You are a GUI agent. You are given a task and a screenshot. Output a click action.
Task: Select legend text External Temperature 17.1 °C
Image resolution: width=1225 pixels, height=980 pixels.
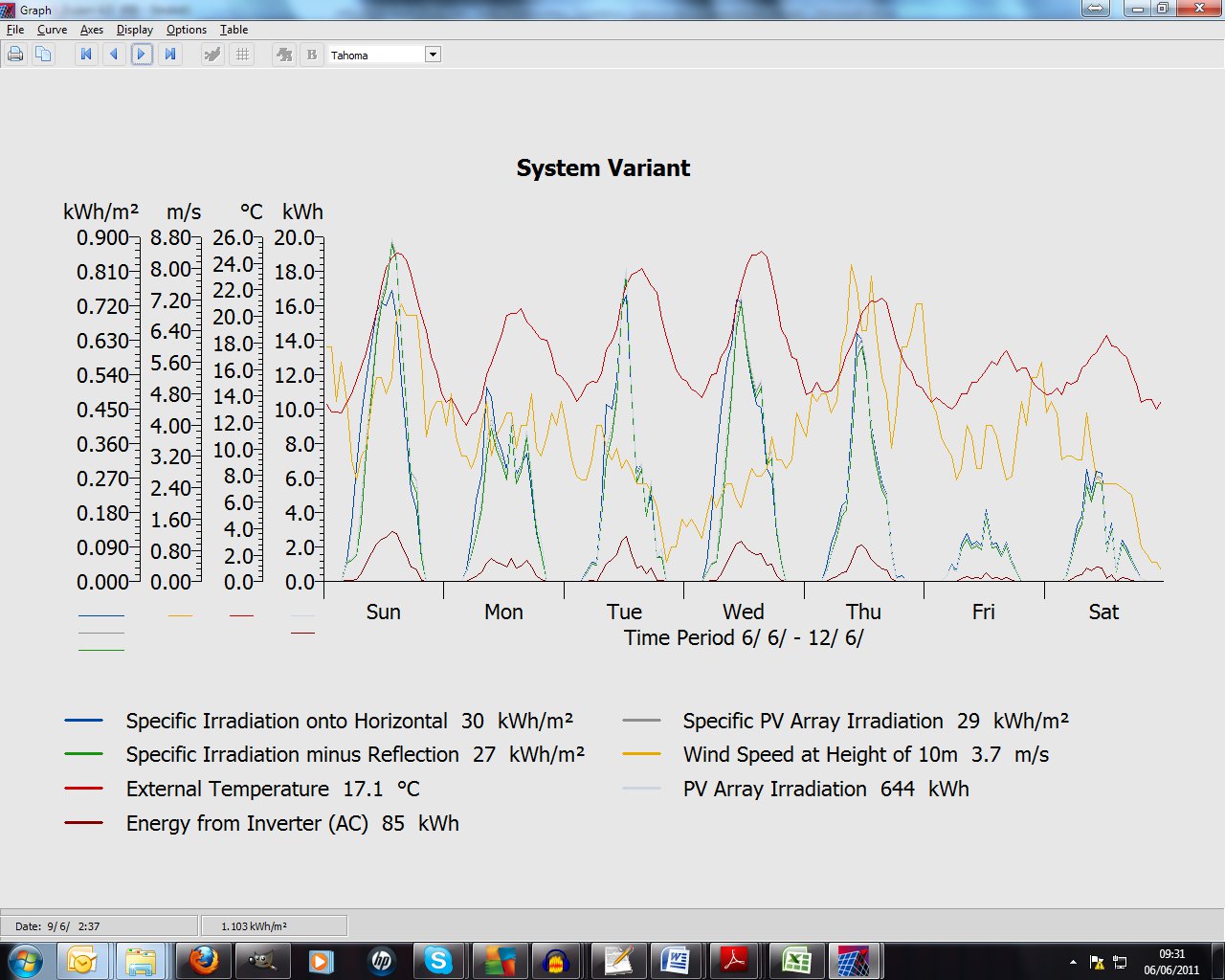click(x=273, y=790)
